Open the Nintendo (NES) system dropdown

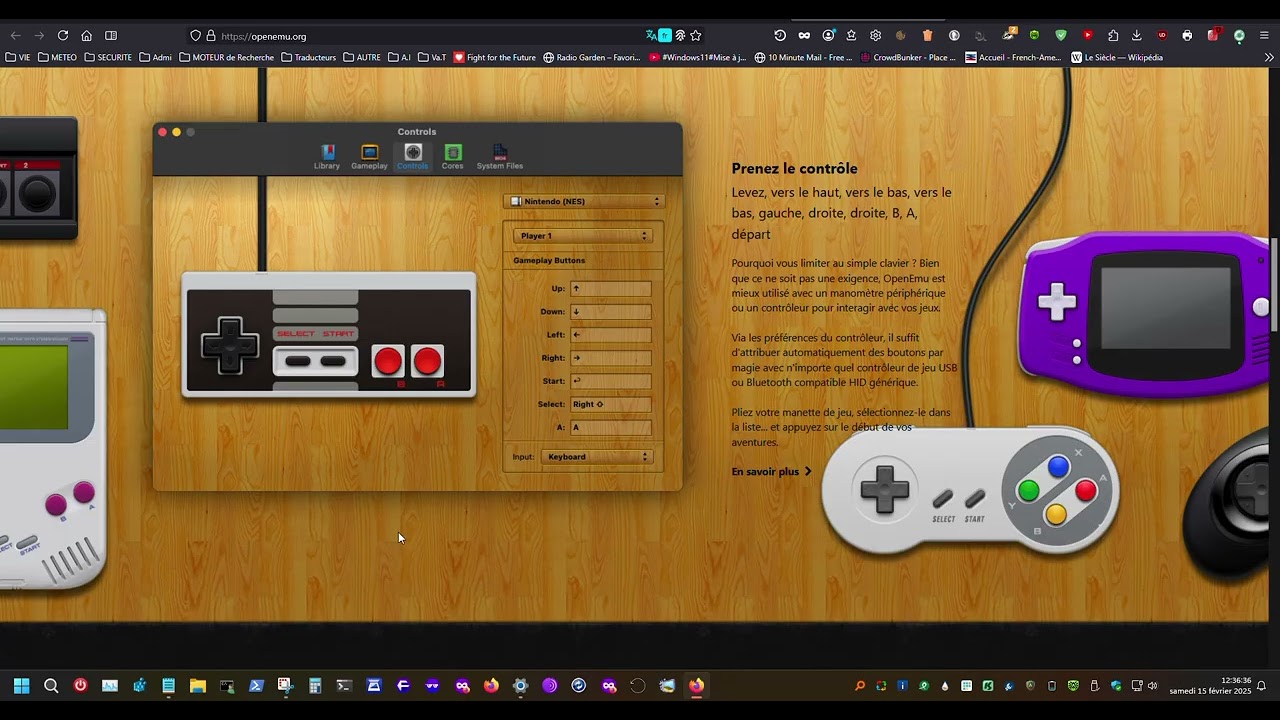point(583,201)
